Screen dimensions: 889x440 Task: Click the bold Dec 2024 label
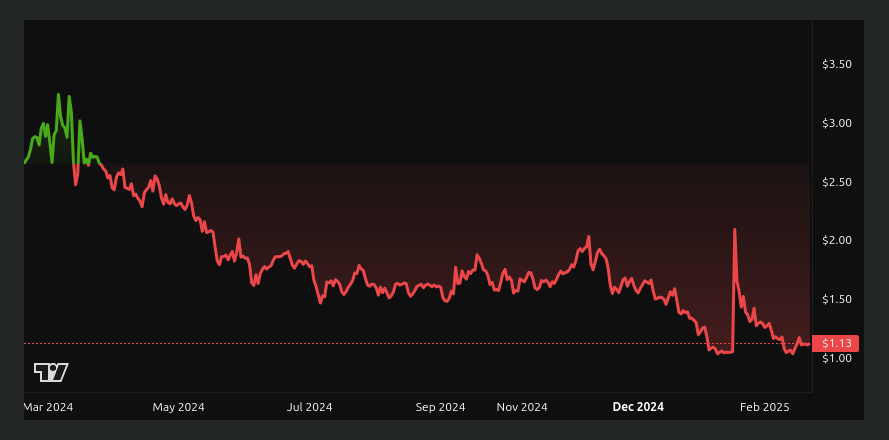[638, 407]
